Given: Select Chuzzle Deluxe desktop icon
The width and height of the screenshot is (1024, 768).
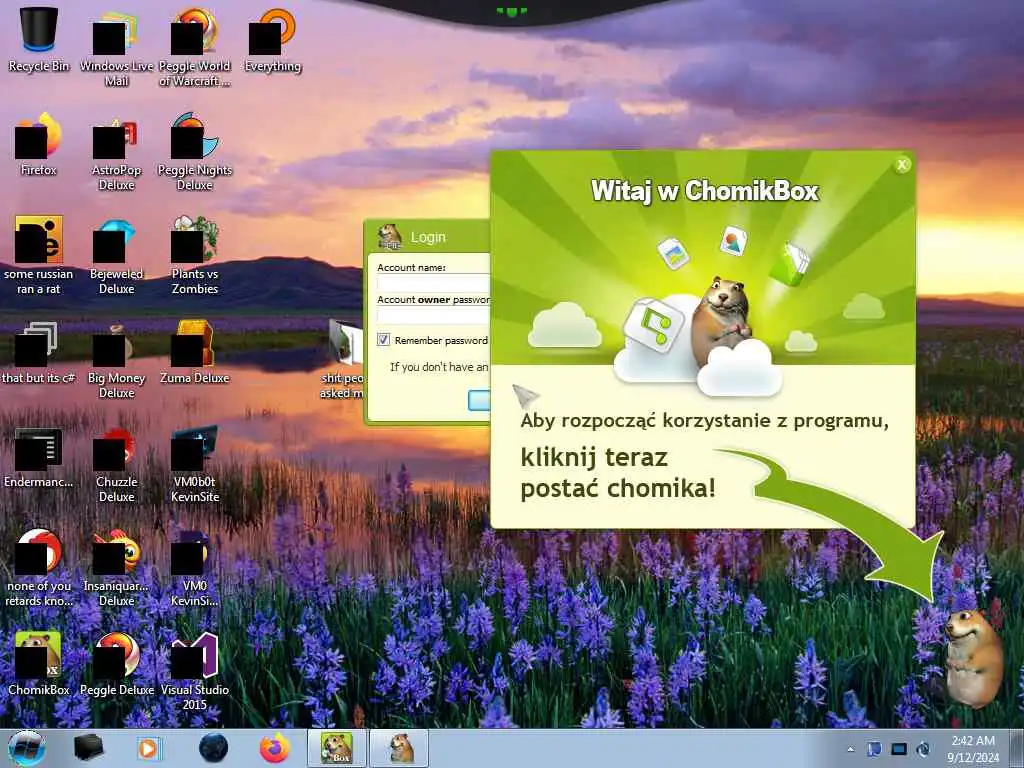Looking at the screenshot, I should tap(116, 464).
